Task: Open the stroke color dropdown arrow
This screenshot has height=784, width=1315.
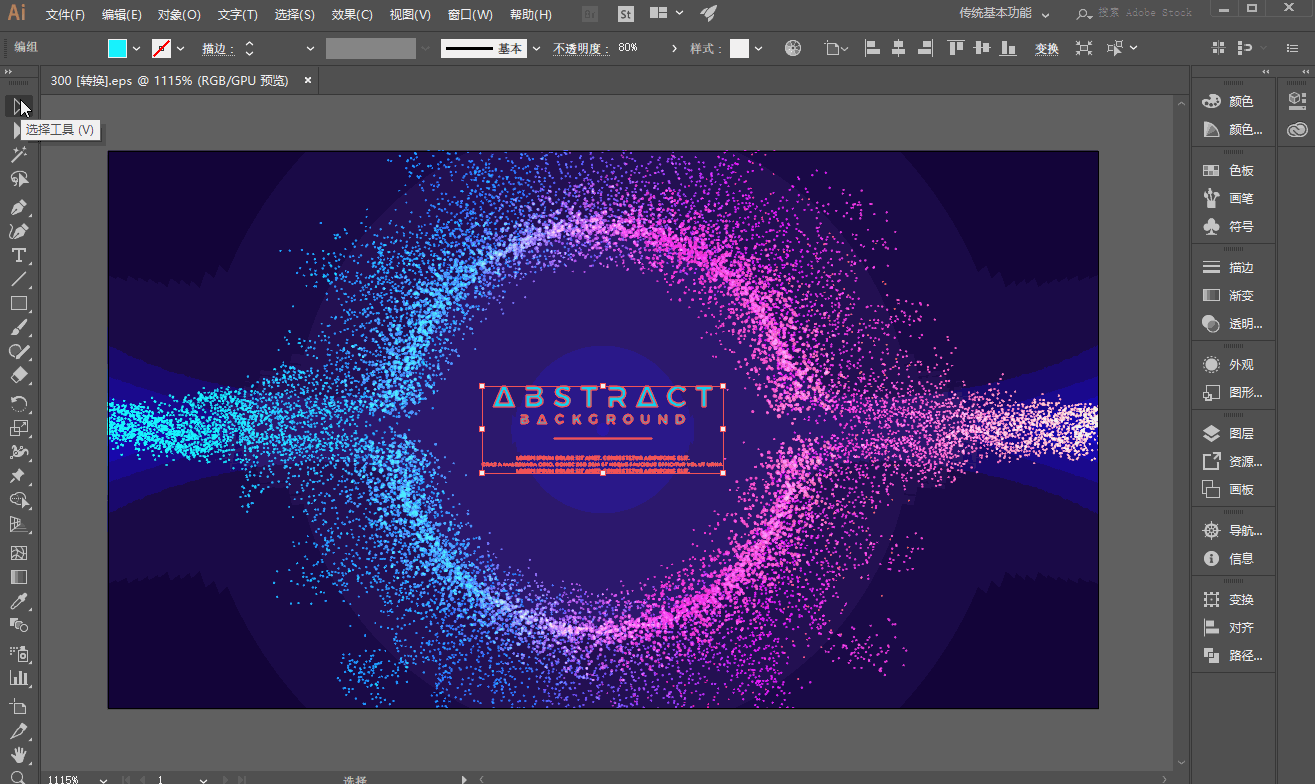Action: coord(181,48)
